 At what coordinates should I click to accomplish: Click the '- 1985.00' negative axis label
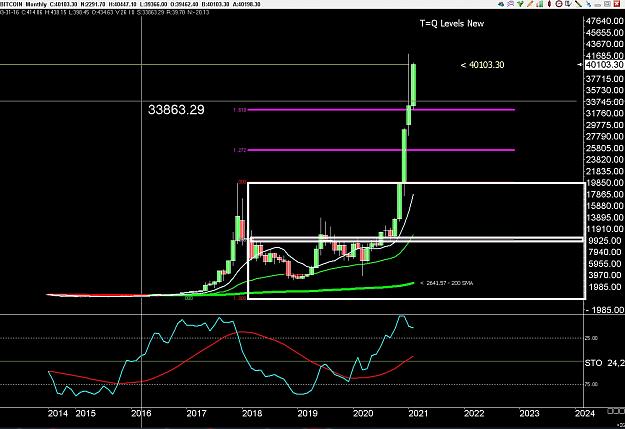604,310
